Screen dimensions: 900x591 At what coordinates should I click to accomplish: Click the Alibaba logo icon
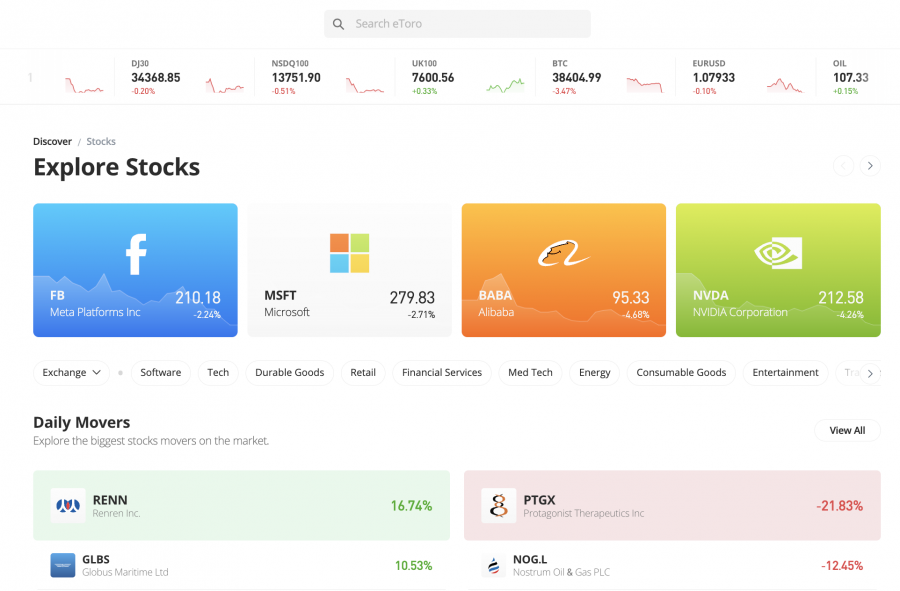point(564,253)
